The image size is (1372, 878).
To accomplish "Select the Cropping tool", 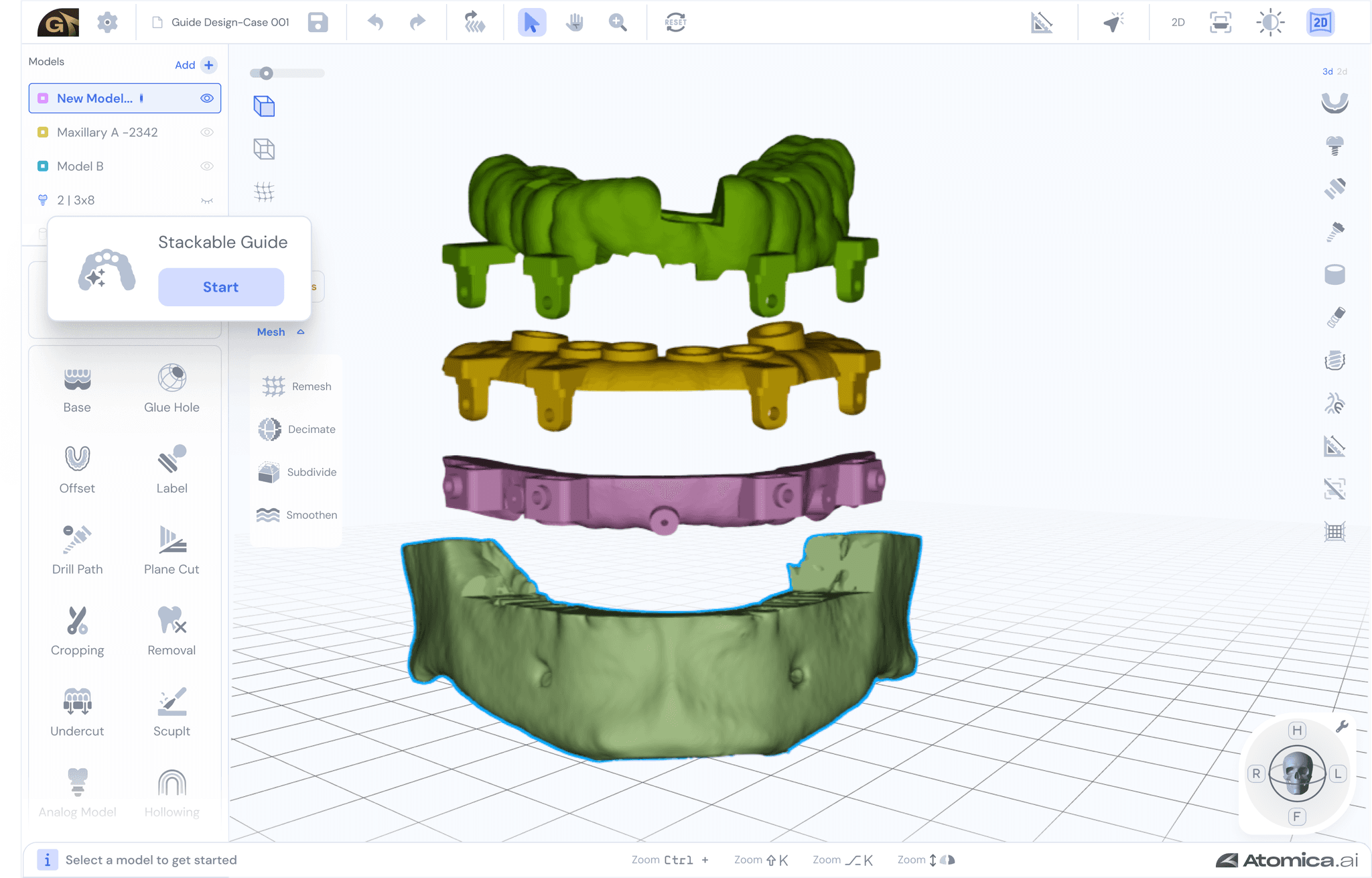I will 77,630.
